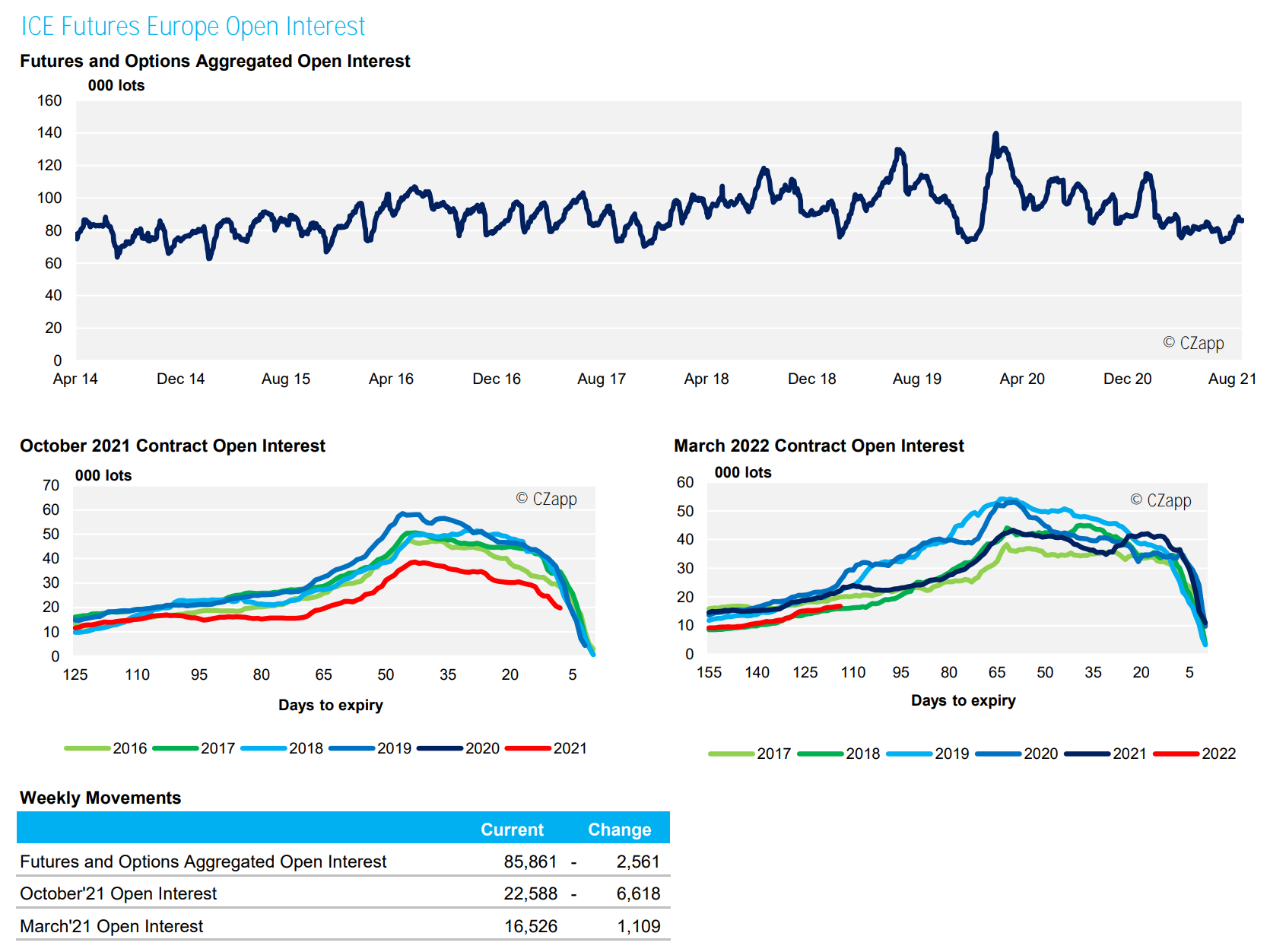Click the 2016 legend swatch in October chart
The image size is (1270, 952).
coord(87,748)
